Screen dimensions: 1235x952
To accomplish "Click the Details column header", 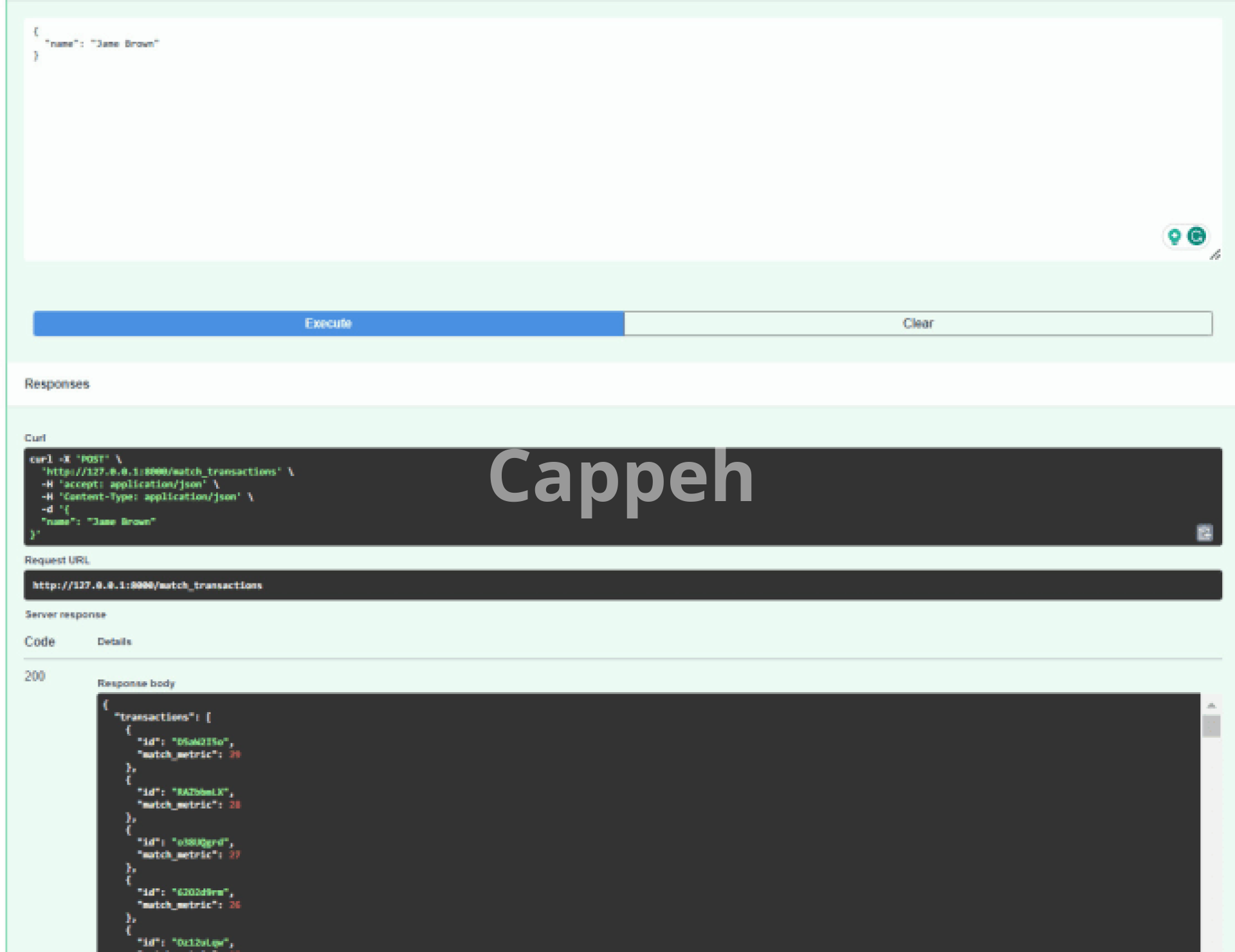I will 114,641.
